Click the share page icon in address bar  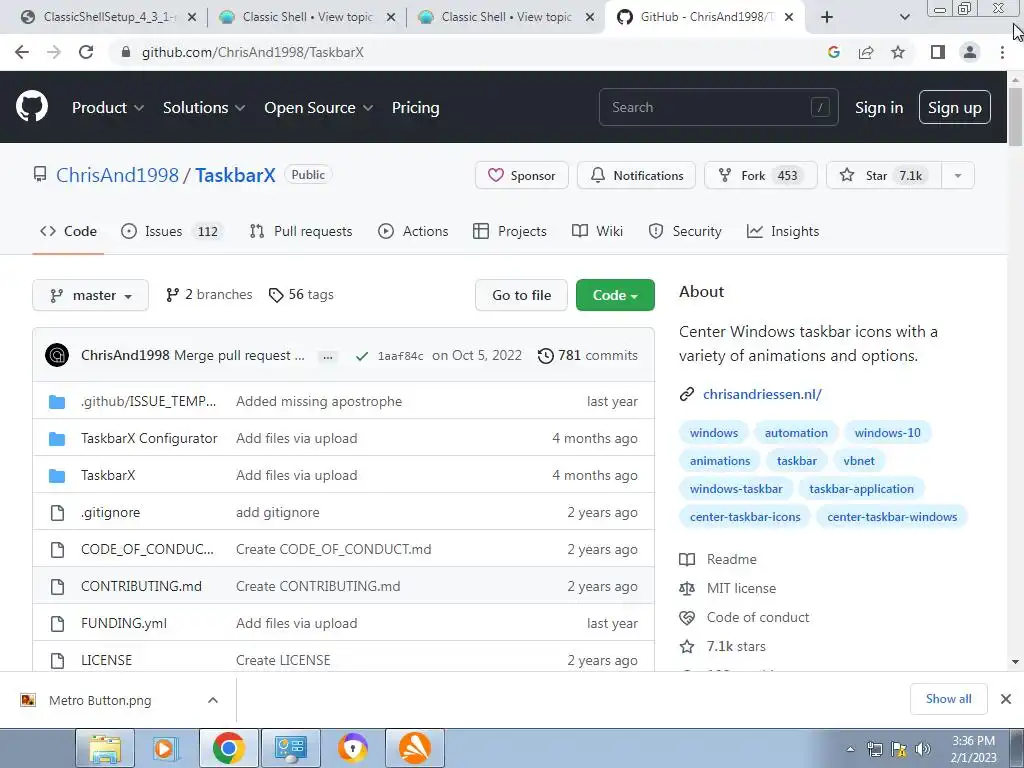click(866, 52)
